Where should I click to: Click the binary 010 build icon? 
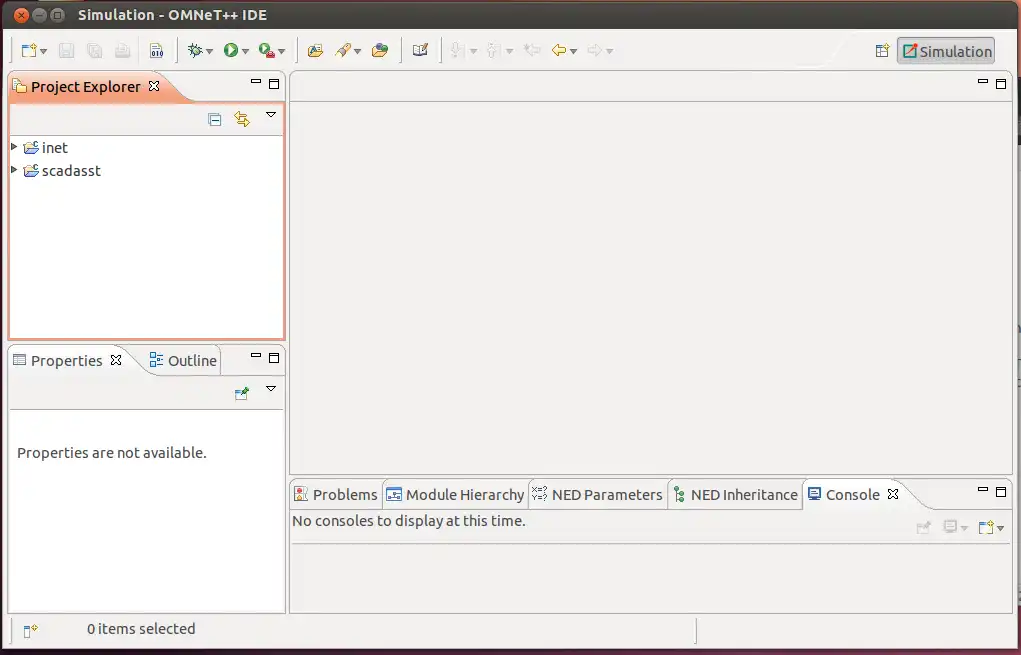tap(156, 50)
